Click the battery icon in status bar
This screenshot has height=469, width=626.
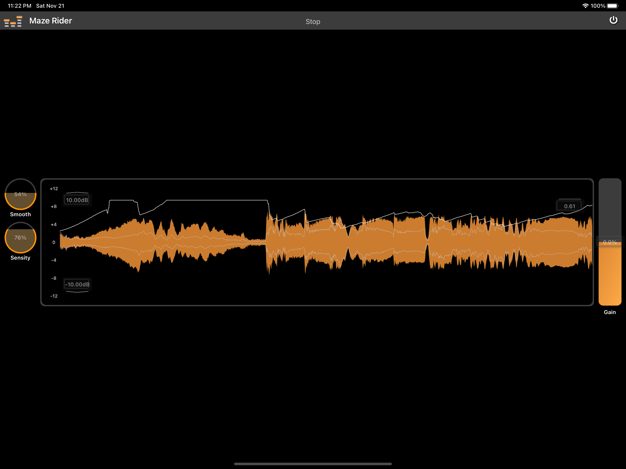click(x=613, y=5)
